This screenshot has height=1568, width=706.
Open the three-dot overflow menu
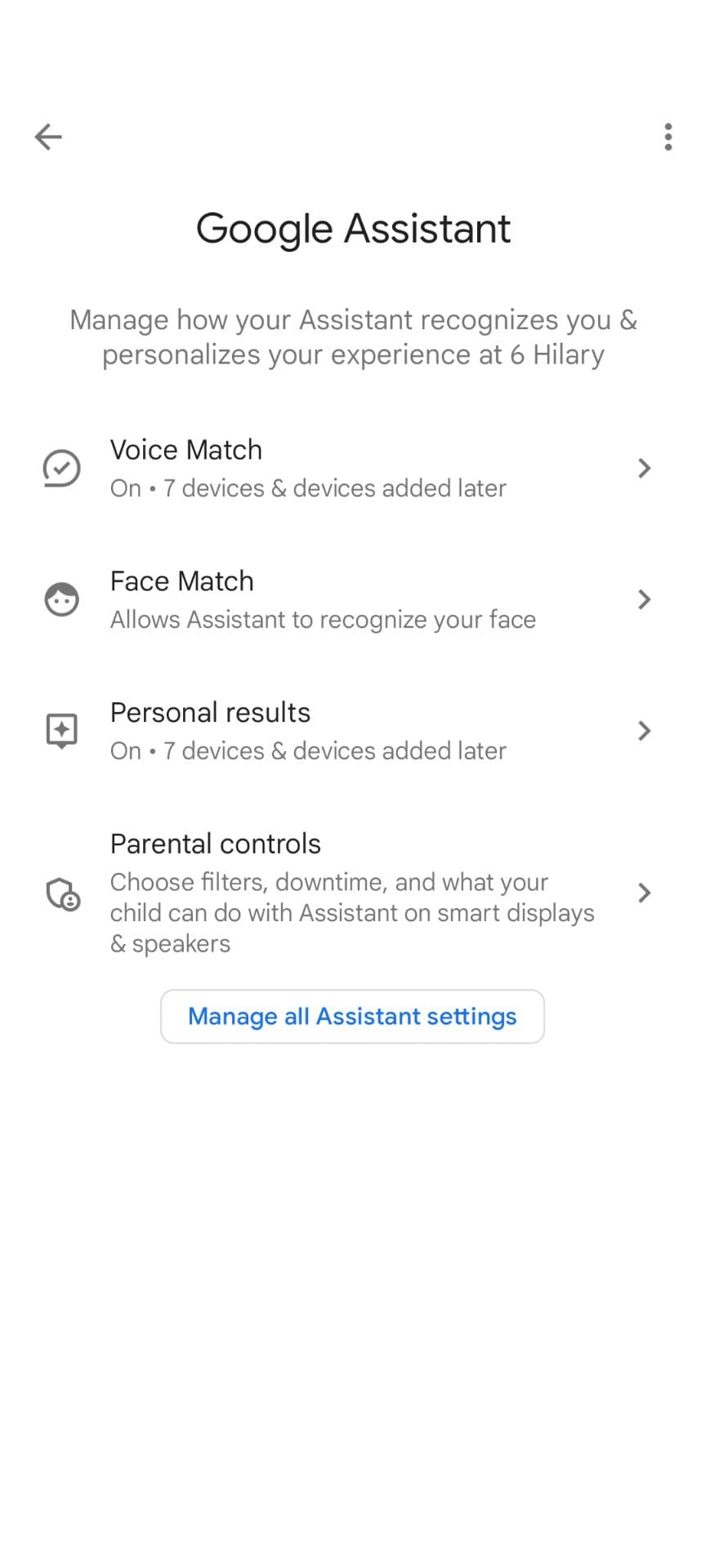668,136
